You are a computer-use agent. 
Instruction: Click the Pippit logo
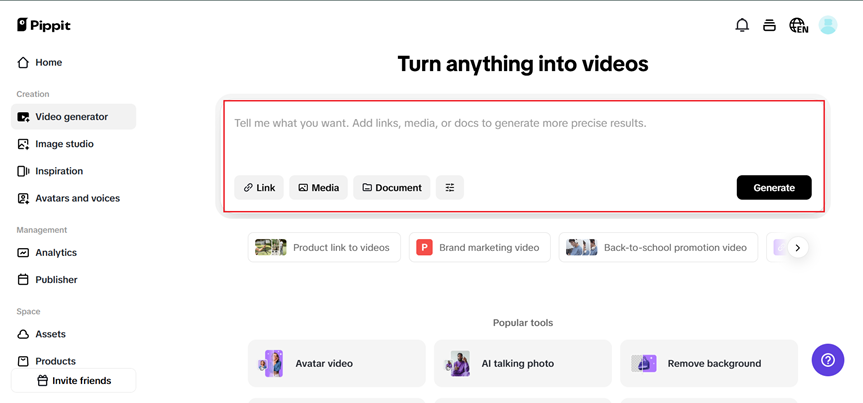tap(44, 25)
